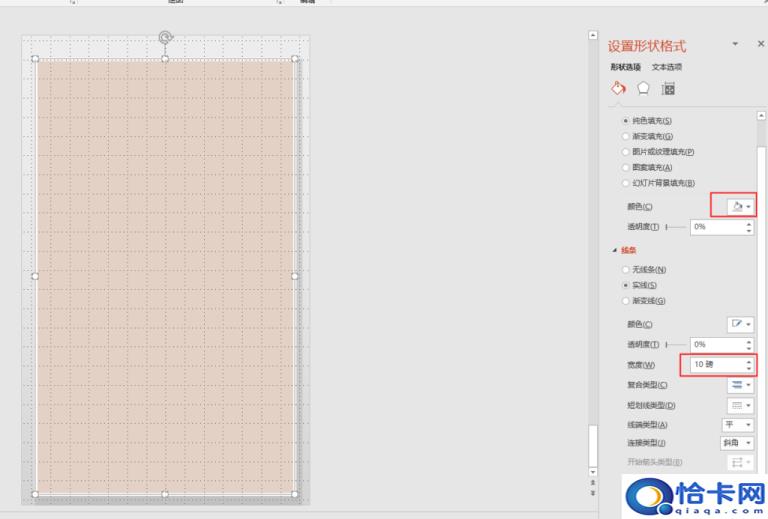Choose the 图案填充 pattern fill option
The width and height of the screenshot is (768, 519).
click(626, 167)
